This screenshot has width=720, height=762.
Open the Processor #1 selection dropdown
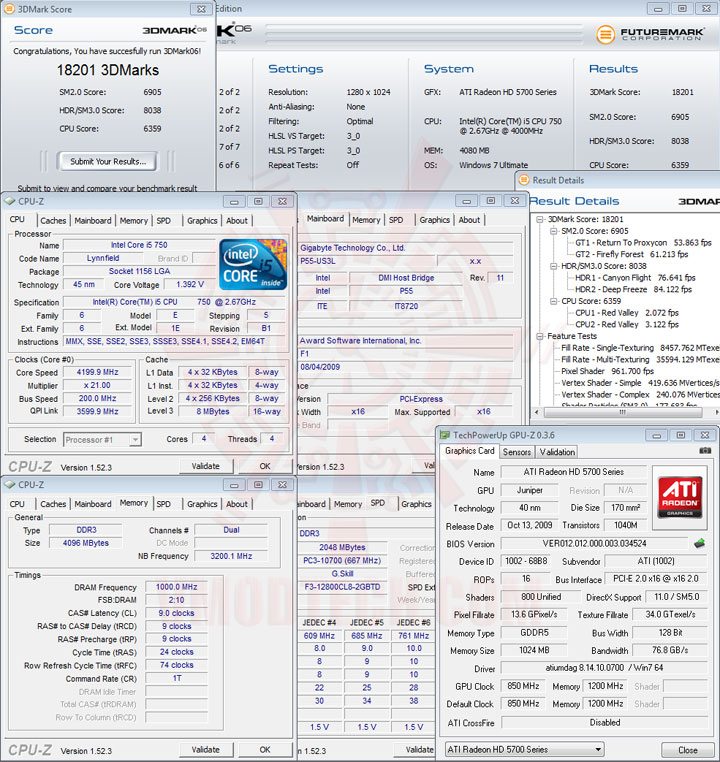pyautogui.click(x=136, y=439)
